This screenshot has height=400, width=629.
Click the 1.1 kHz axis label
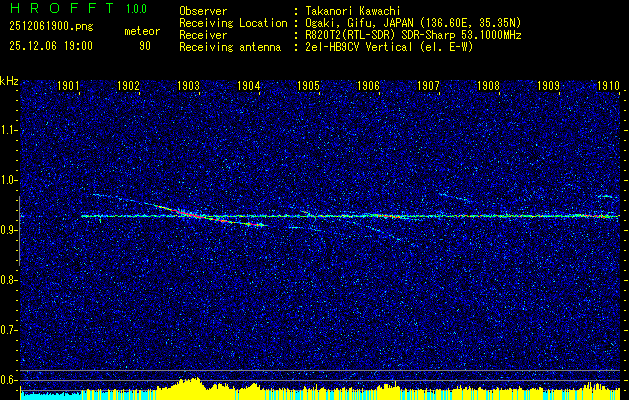[9, 130]
